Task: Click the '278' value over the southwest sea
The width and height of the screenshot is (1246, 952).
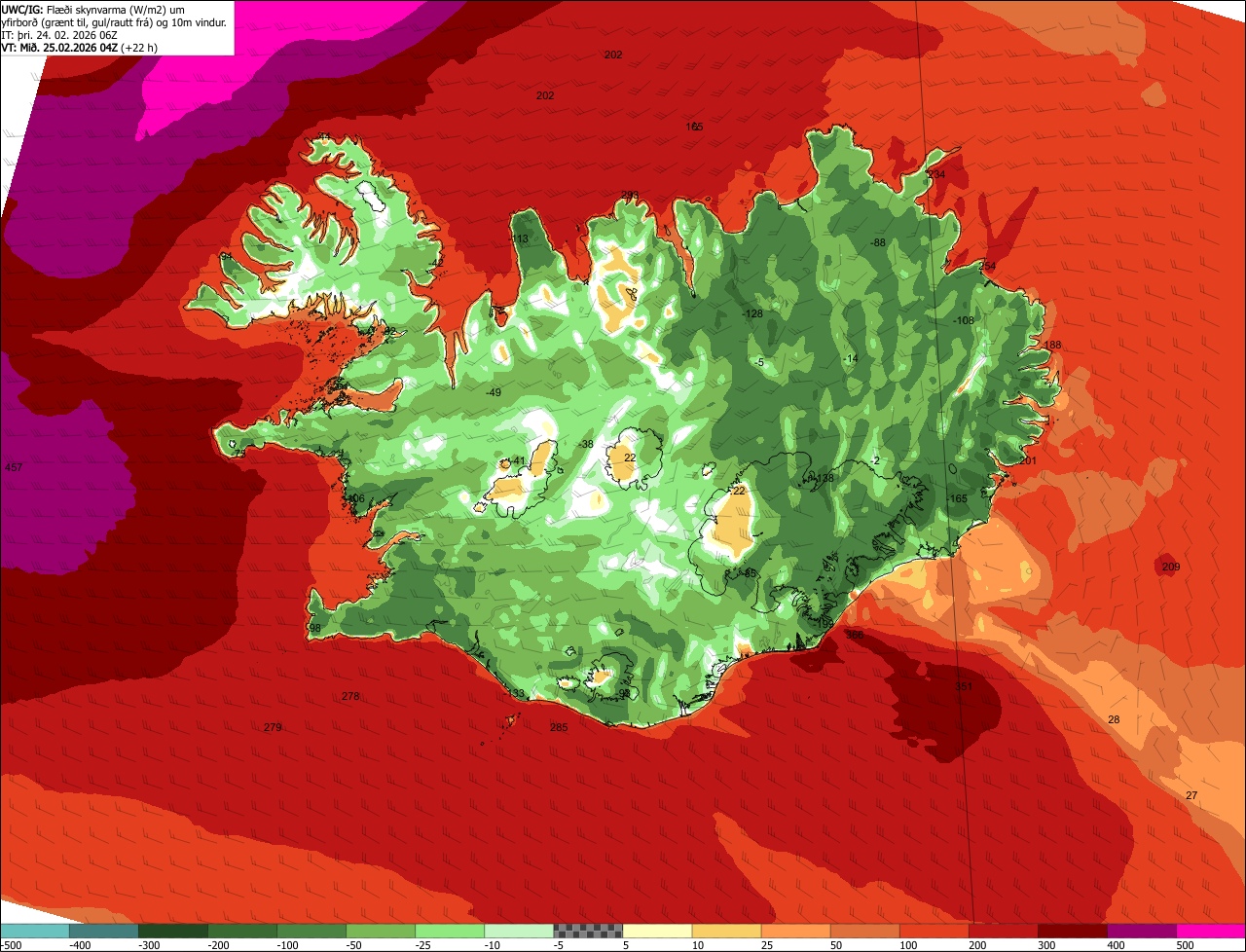Action: pyautogui.click(x=350, y=696)
